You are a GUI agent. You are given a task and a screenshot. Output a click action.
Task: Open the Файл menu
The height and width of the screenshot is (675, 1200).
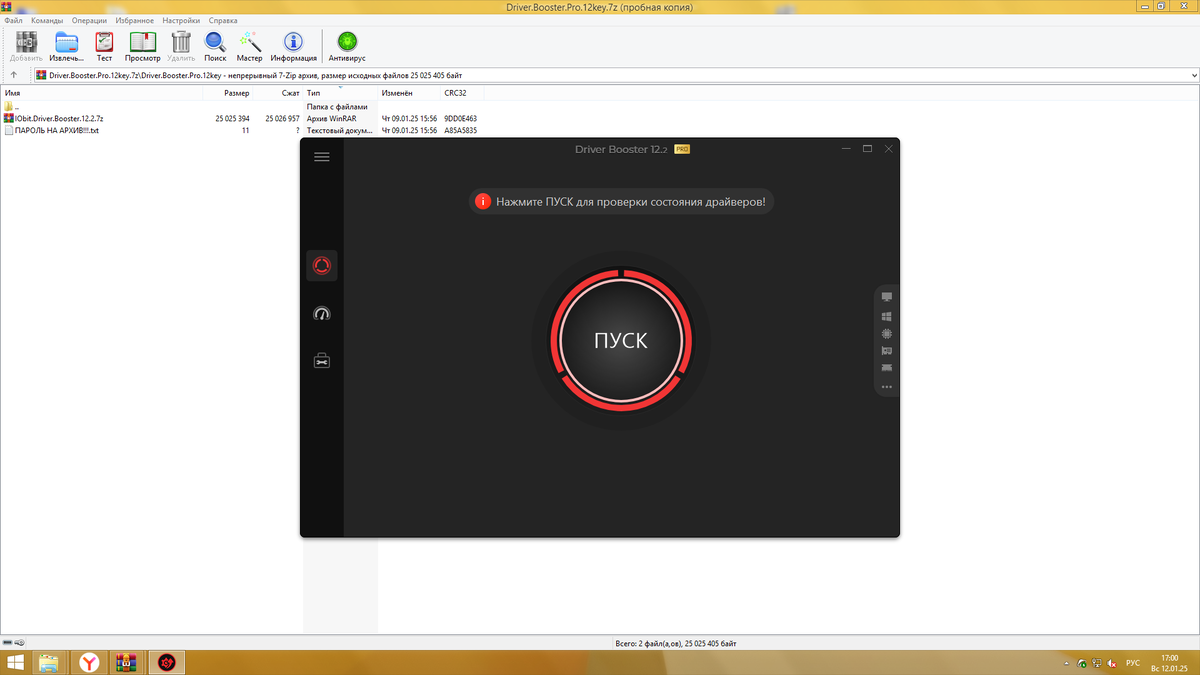pos(13,20)
